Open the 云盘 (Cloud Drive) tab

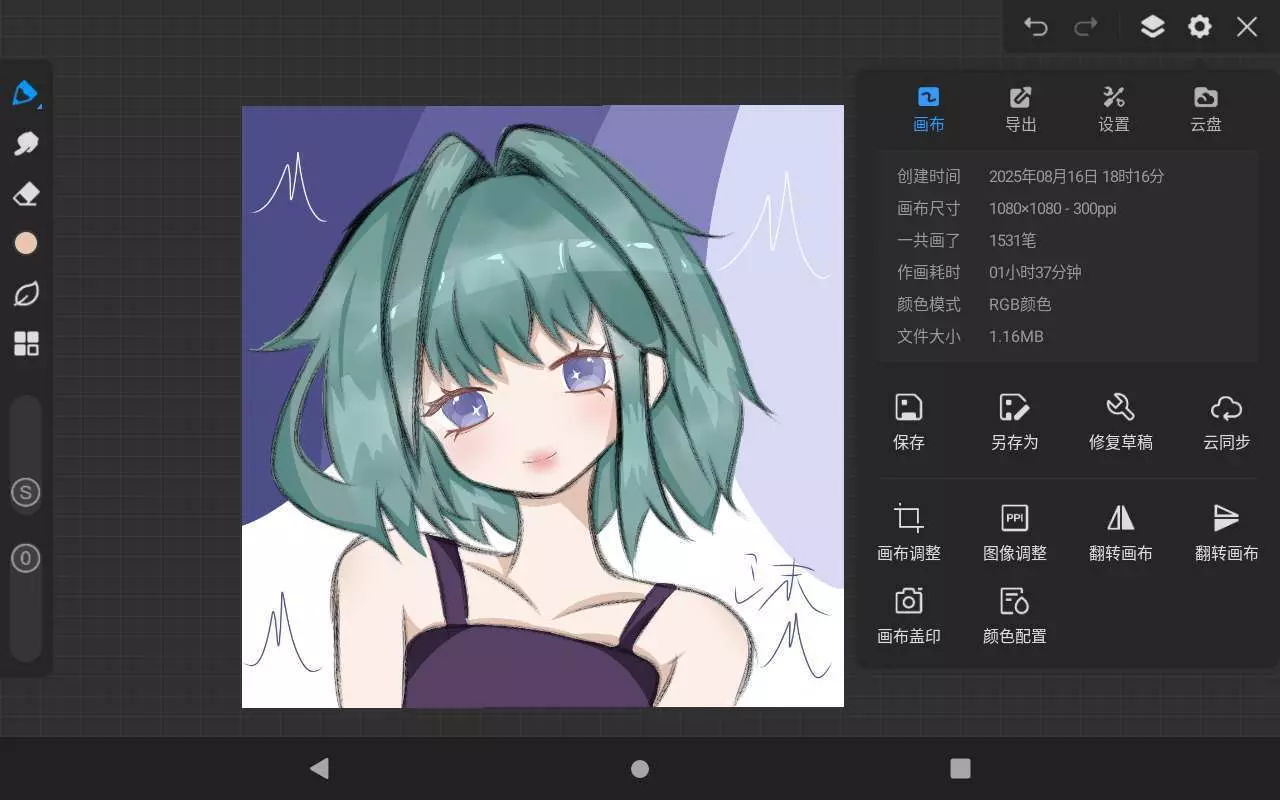coord(1205,109)
